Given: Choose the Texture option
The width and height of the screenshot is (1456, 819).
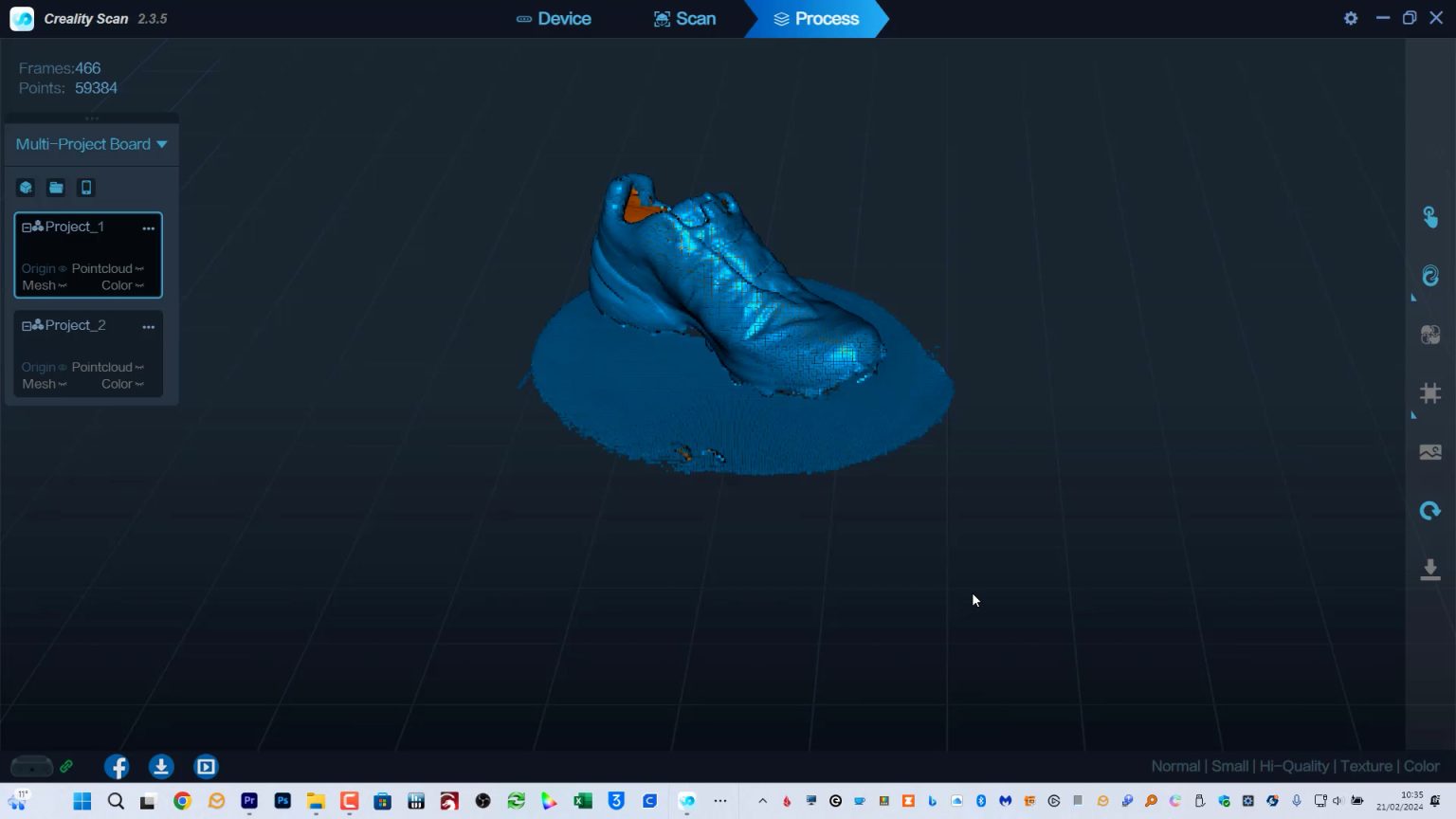Looking at the screenshot, I should tap(1366, 766).
